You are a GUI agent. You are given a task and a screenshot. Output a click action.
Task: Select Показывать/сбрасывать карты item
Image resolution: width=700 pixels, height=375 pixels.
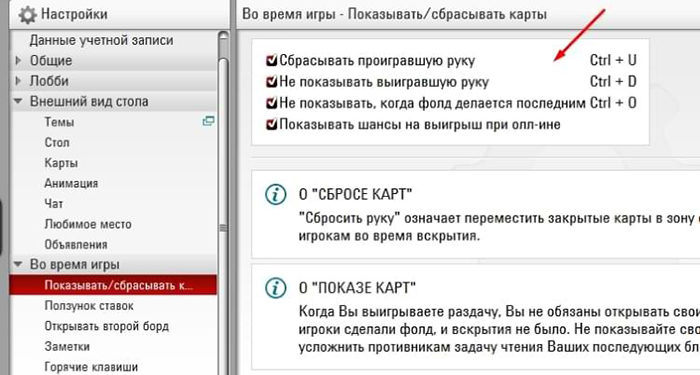[113, 285]
